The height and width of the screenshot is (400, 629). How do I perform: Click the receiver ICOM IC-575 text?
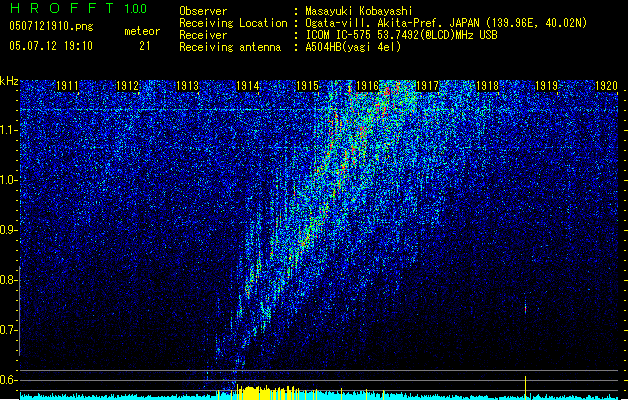[401, 35]
